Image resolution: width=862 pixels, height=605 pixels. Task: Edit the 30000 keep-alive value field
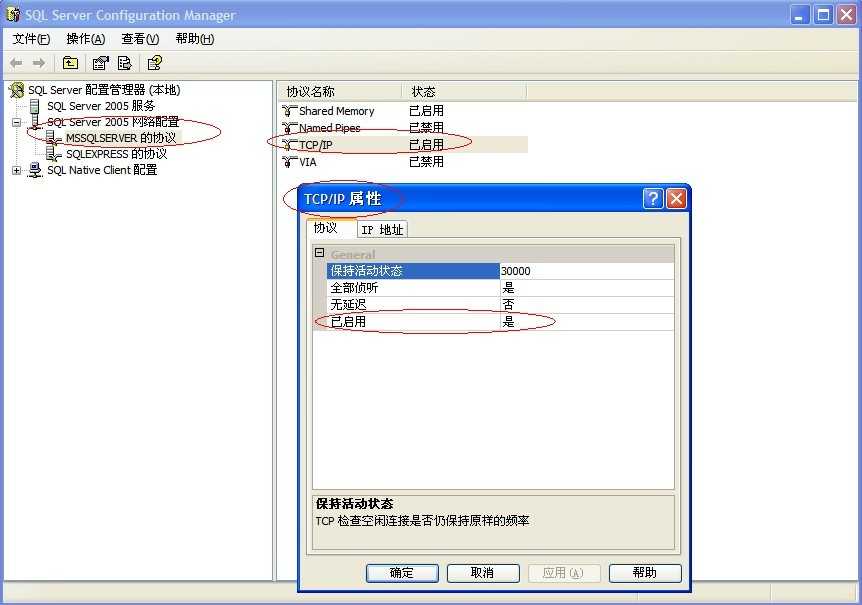pos(587,271)
